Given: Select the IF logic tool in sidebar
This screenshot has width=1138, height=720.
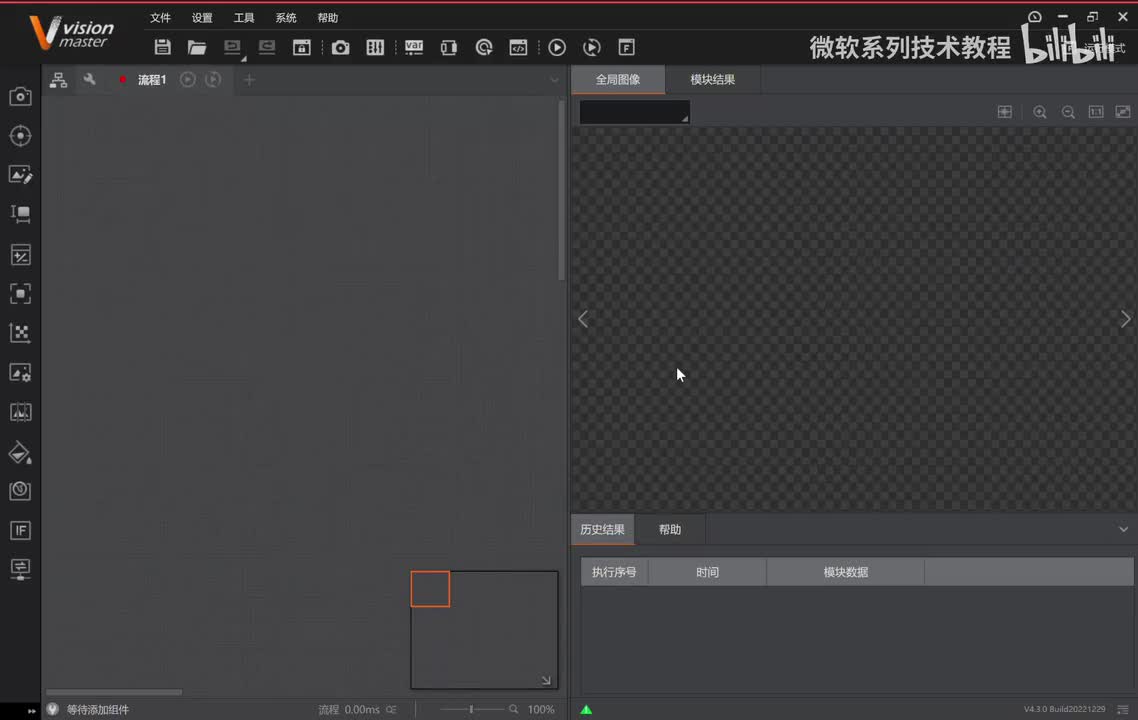Looking at the screenshot, I should [20, 531].
